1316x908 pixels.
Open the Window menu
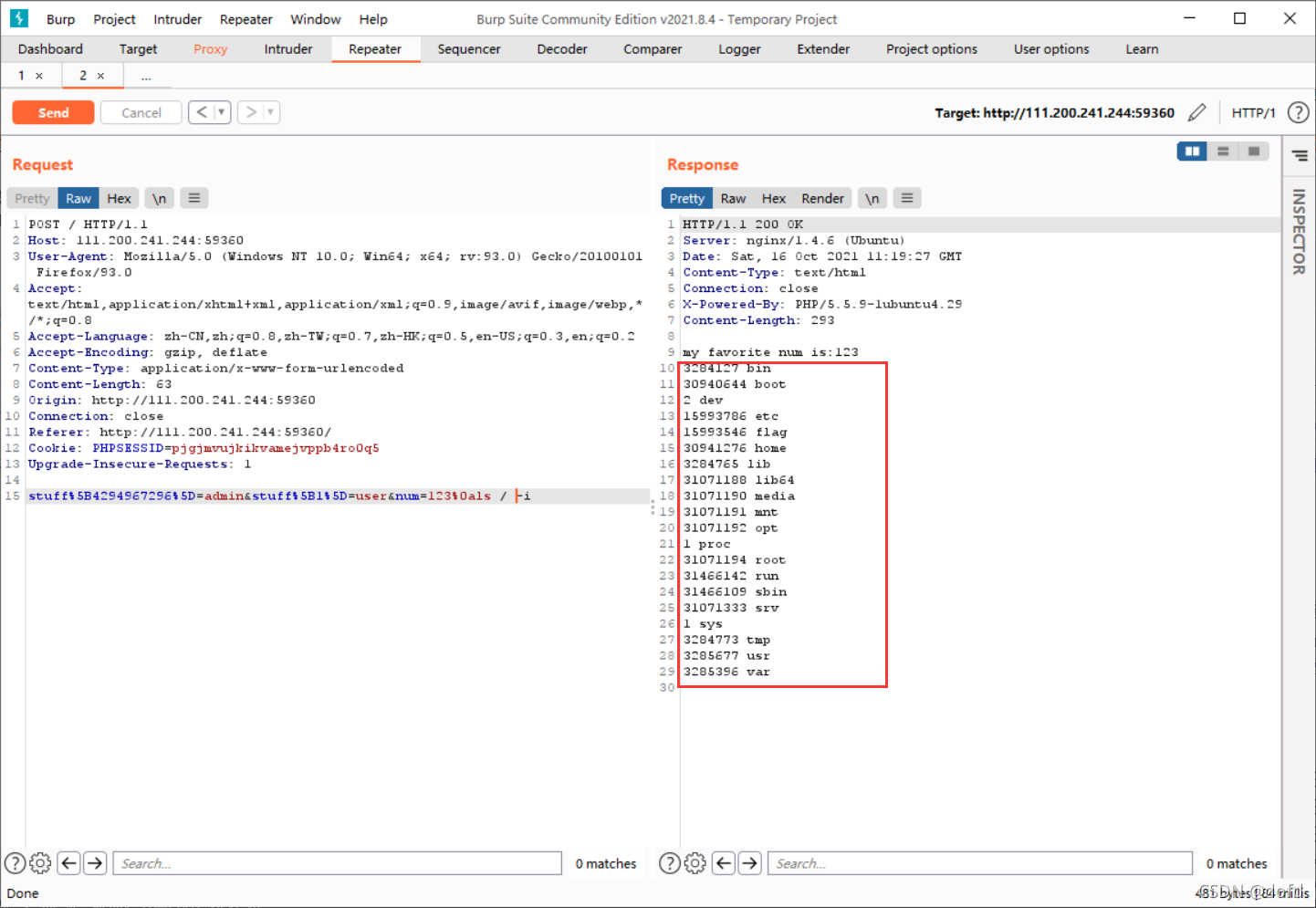point(316,19)
